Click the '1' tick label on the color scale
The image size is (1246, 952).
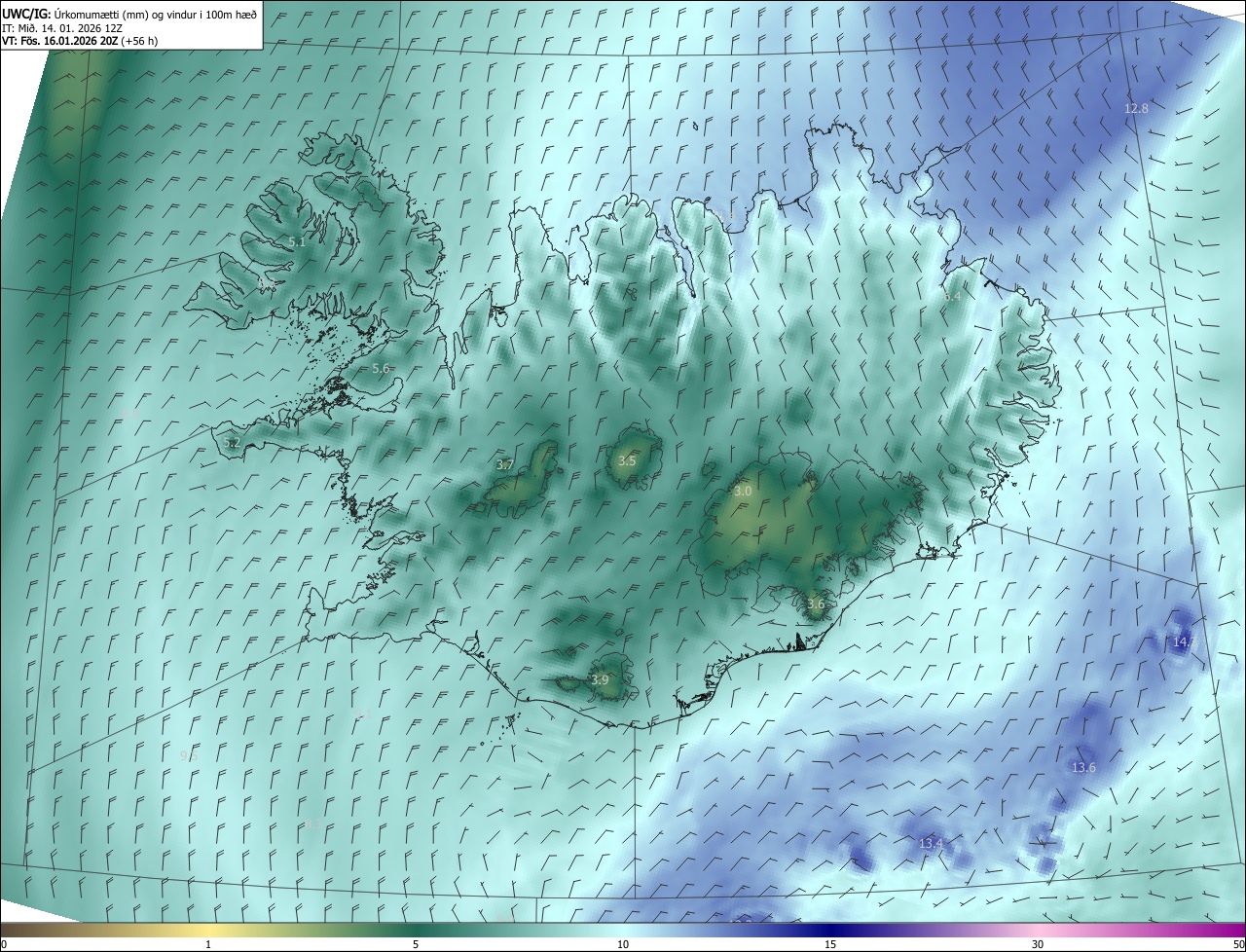click(x=208, y=945)
